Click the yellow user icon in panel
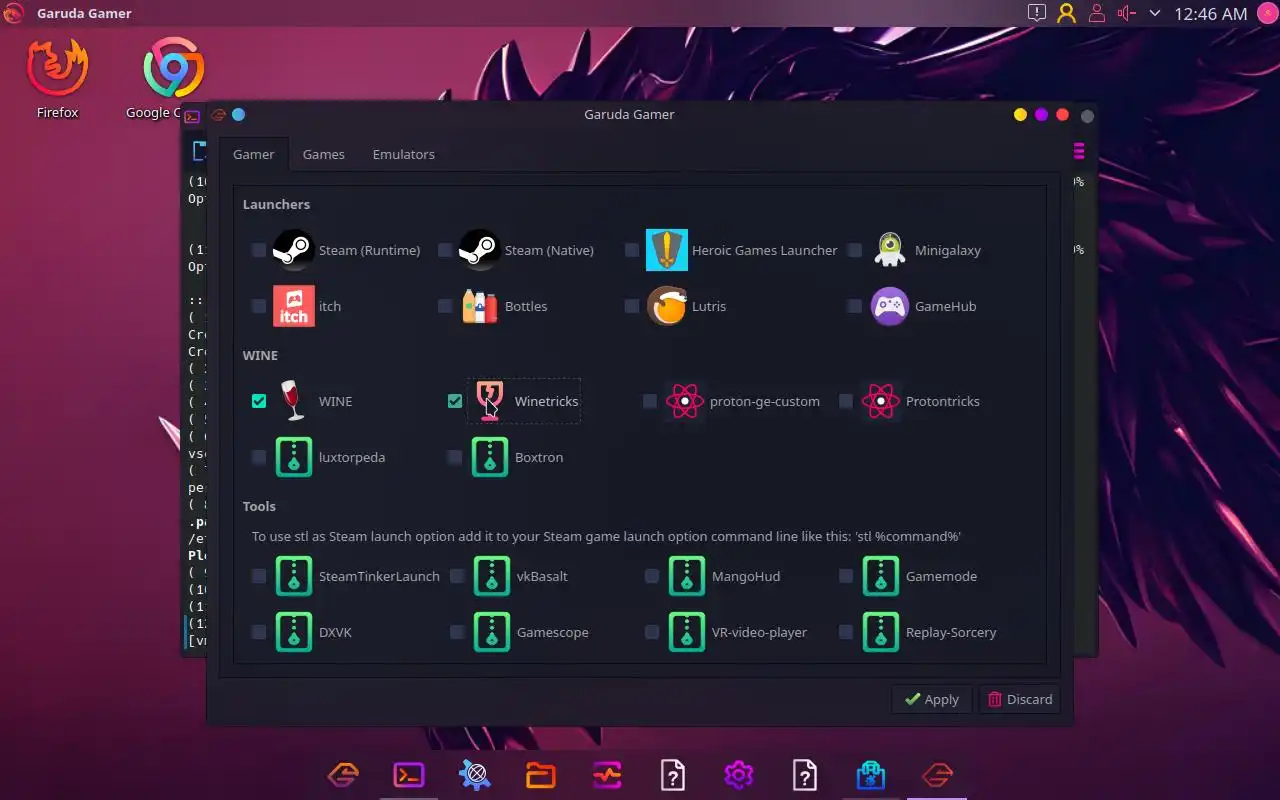The width and height of the screenshot is (1280, 800). tap(1067, 13)
